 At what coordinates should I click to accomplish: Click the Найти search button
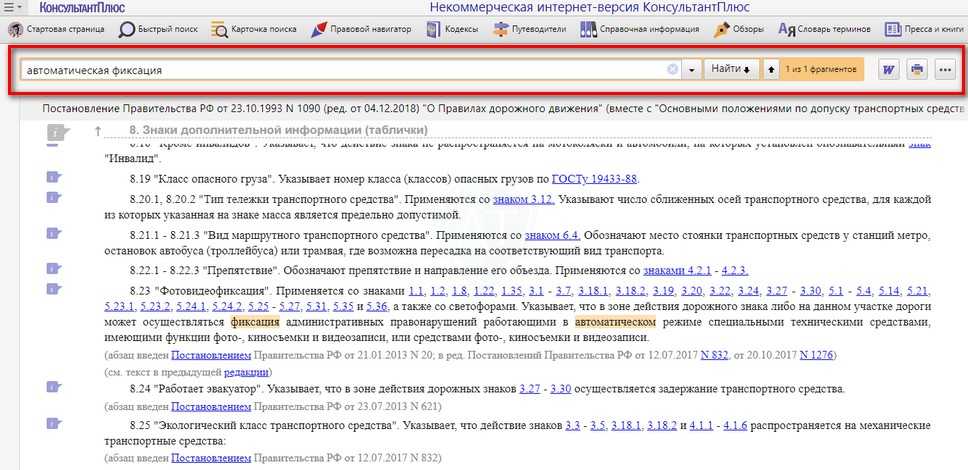tap(732, 70)
